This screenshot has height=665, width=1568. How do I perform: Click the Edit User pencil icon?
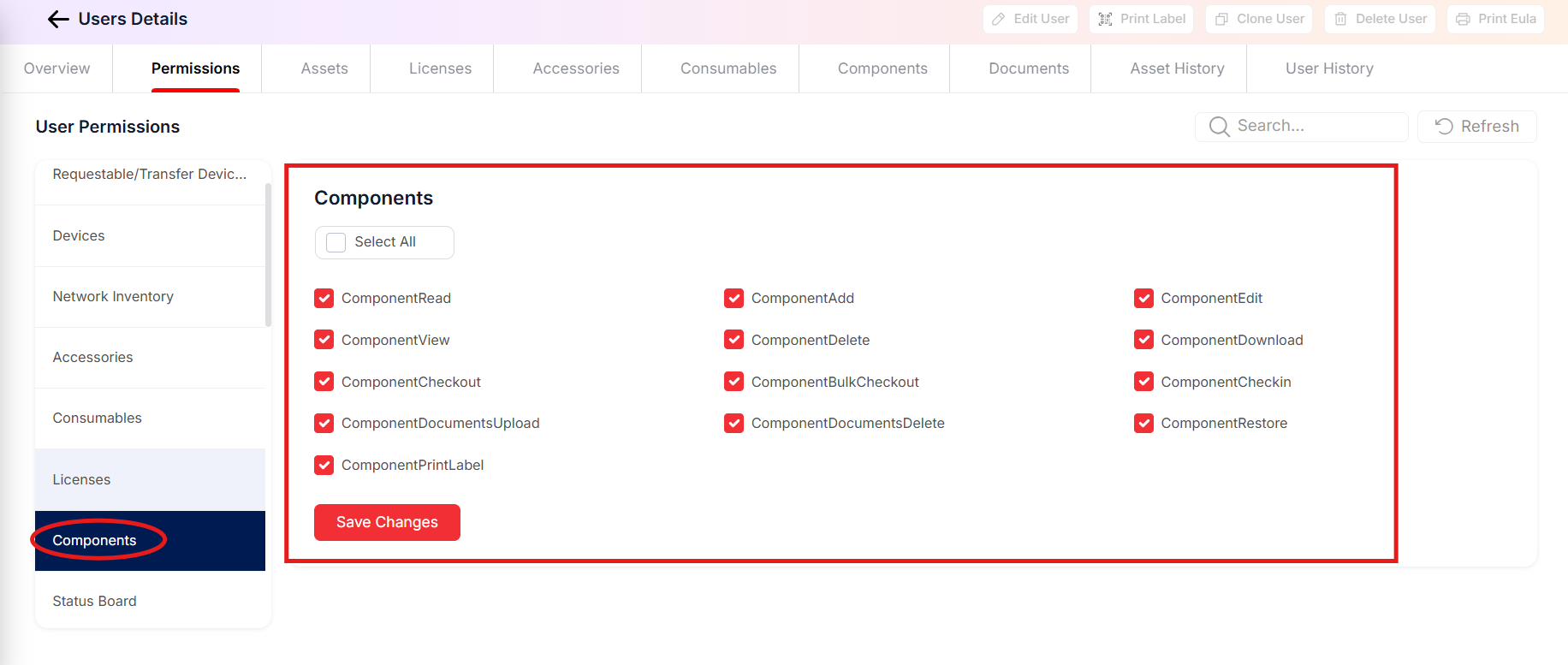[x=998, y=19]
